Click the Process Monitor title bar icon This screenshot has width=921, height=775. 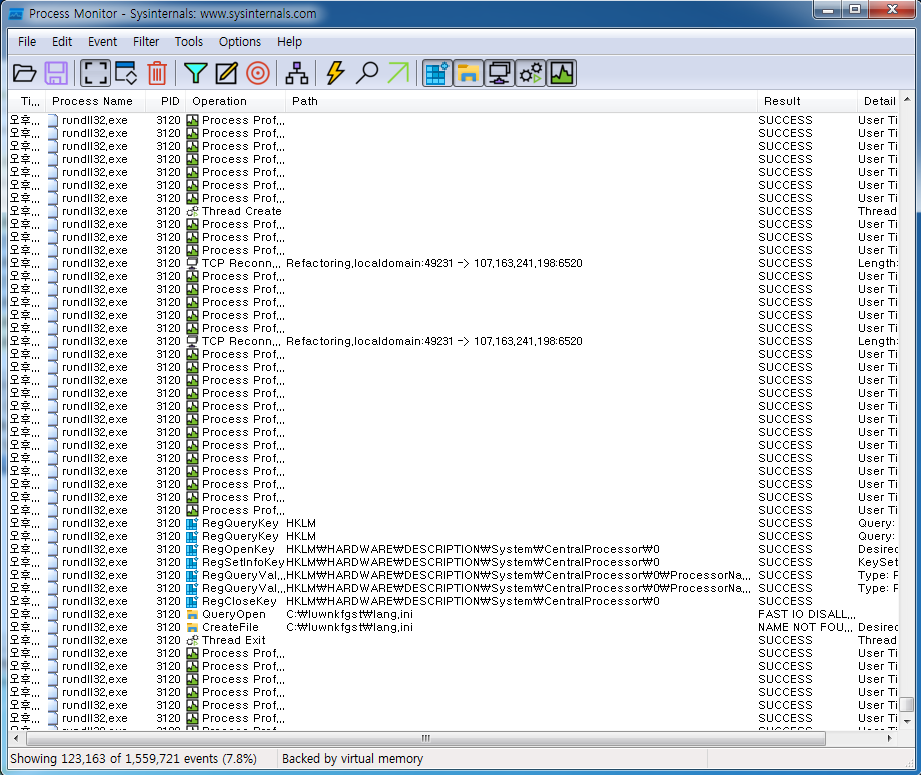click(16, 14)
